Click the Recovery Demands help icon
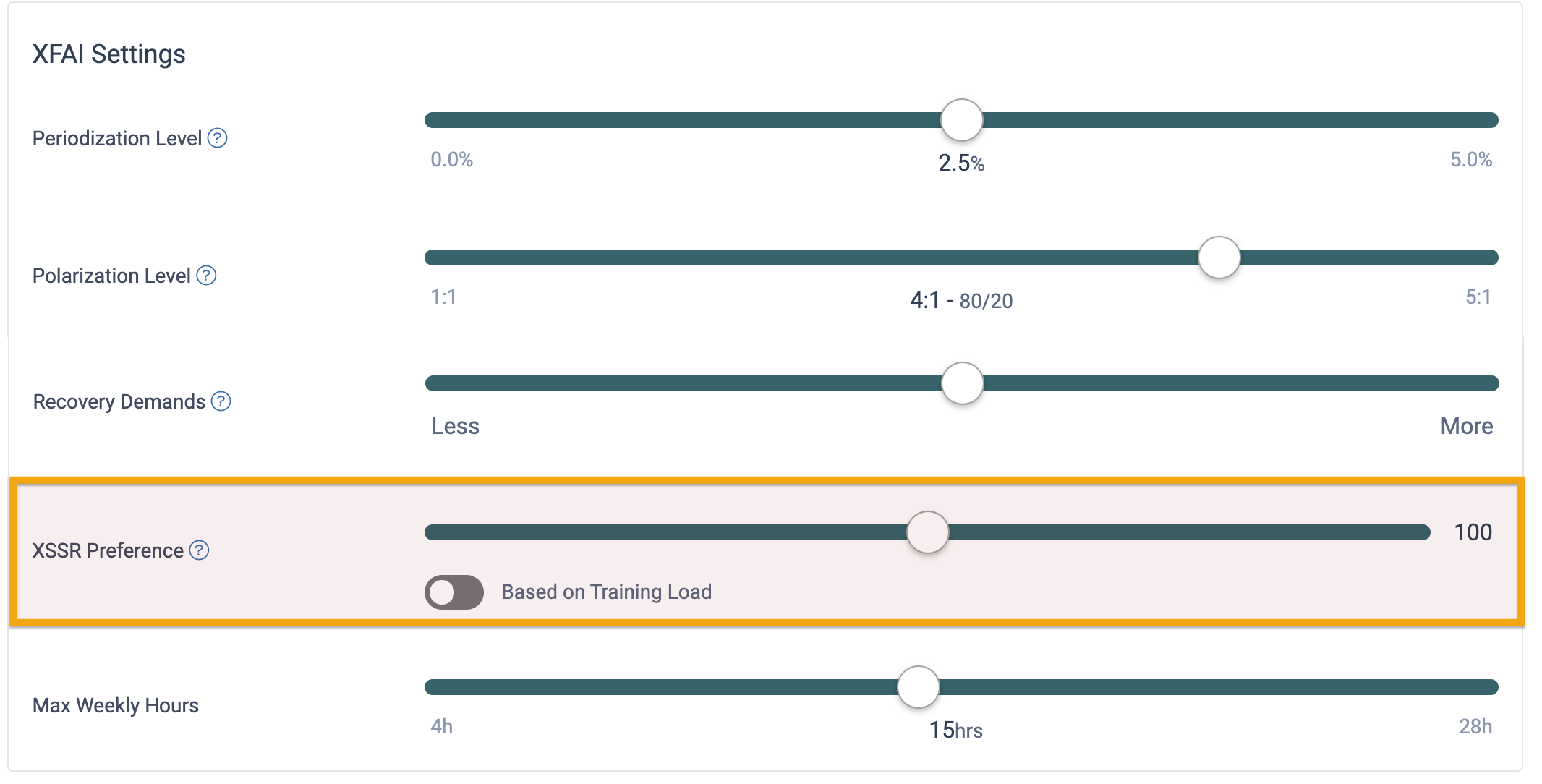 [x=221, y=401]
